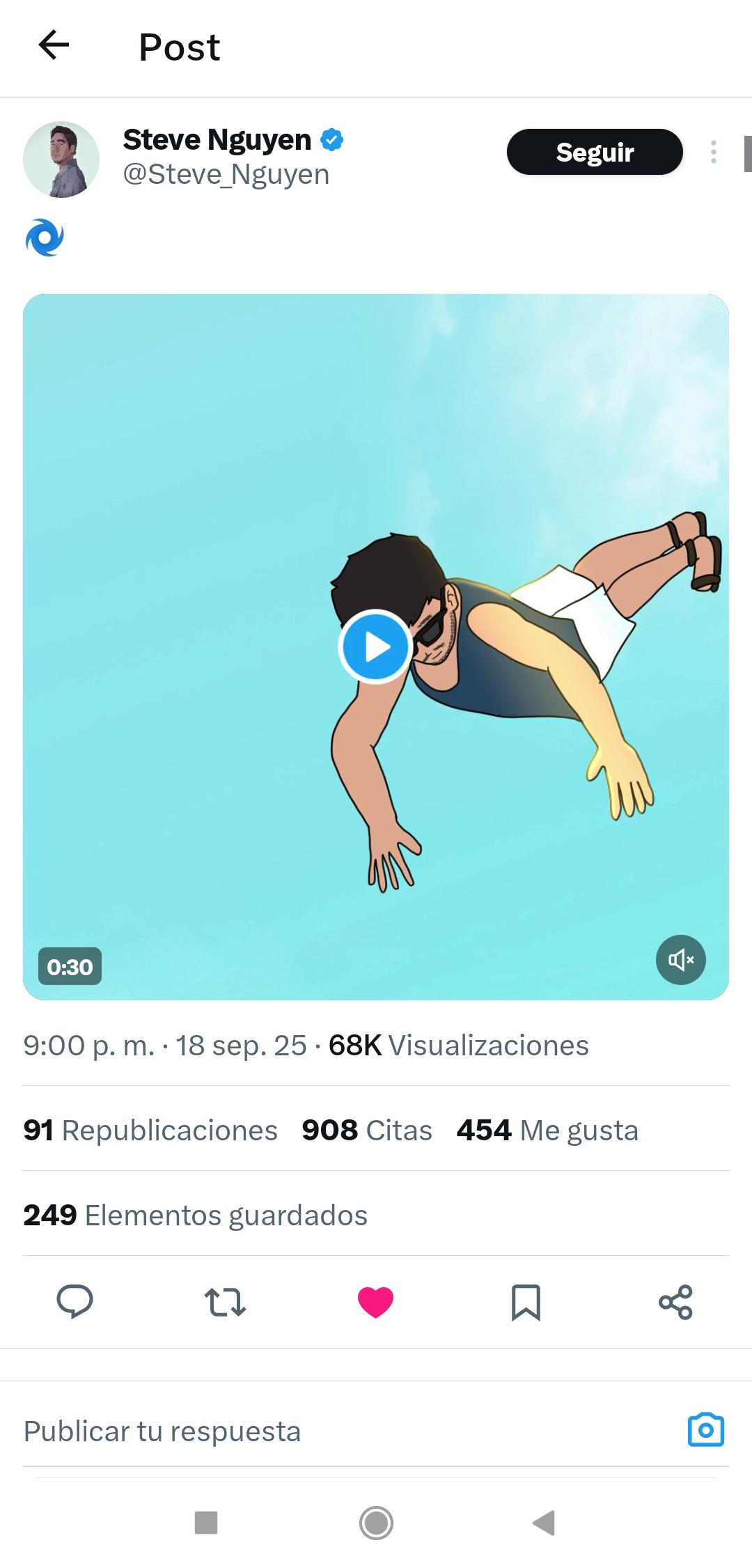Viewport: 752px width, 1568px height.
Task: Open the three-dot post options menu
Action: coord(713,152)
